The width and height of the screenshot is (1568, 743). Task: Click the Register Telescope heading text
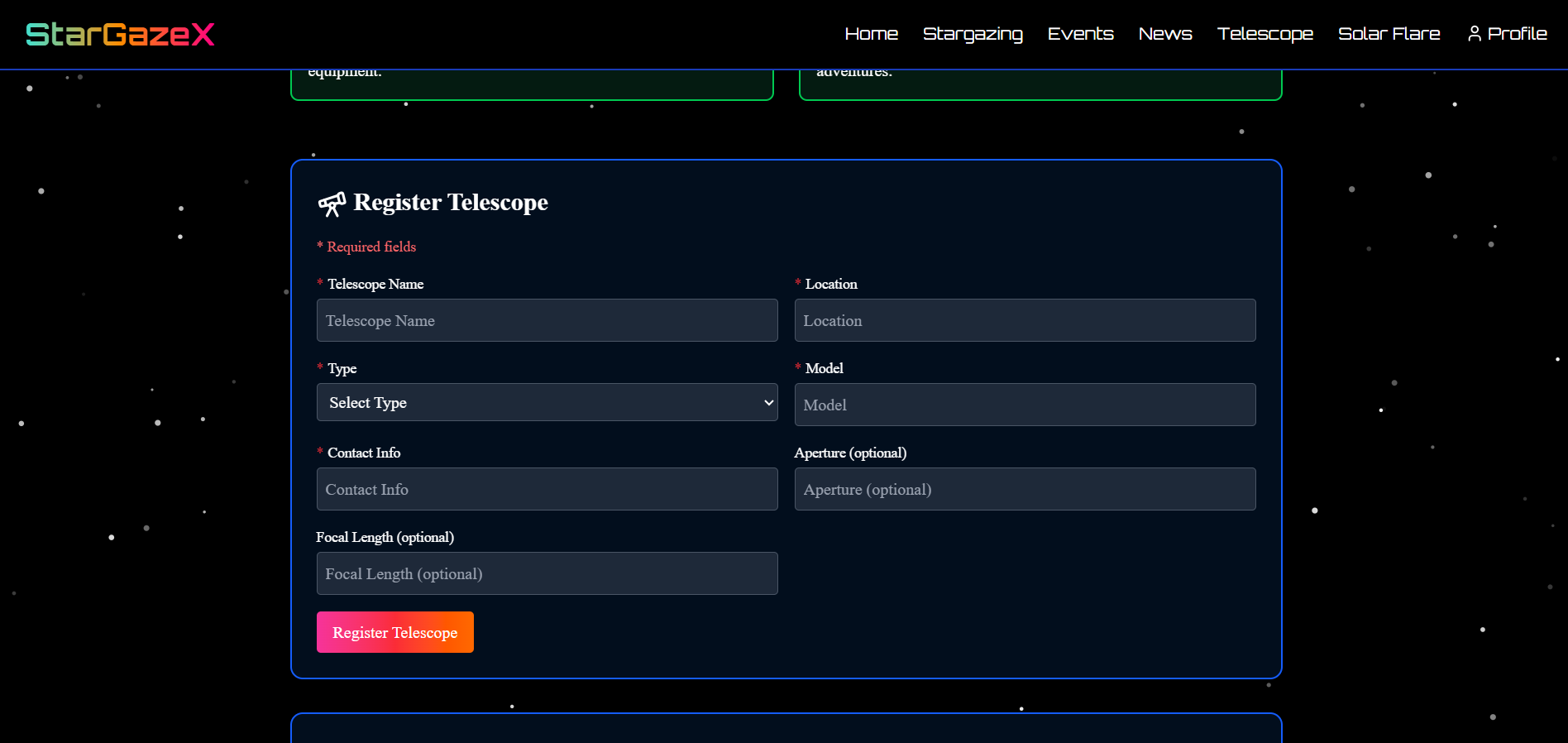coord(451,203)
